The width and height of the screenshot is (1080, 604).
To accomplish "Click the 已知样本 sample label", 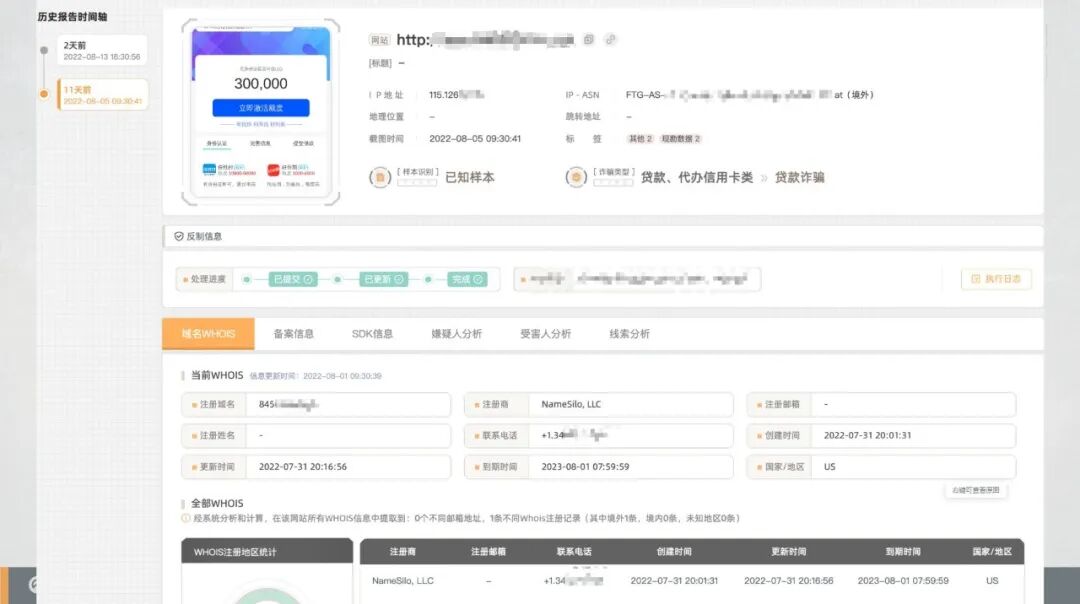I will (x=470, y=178).
